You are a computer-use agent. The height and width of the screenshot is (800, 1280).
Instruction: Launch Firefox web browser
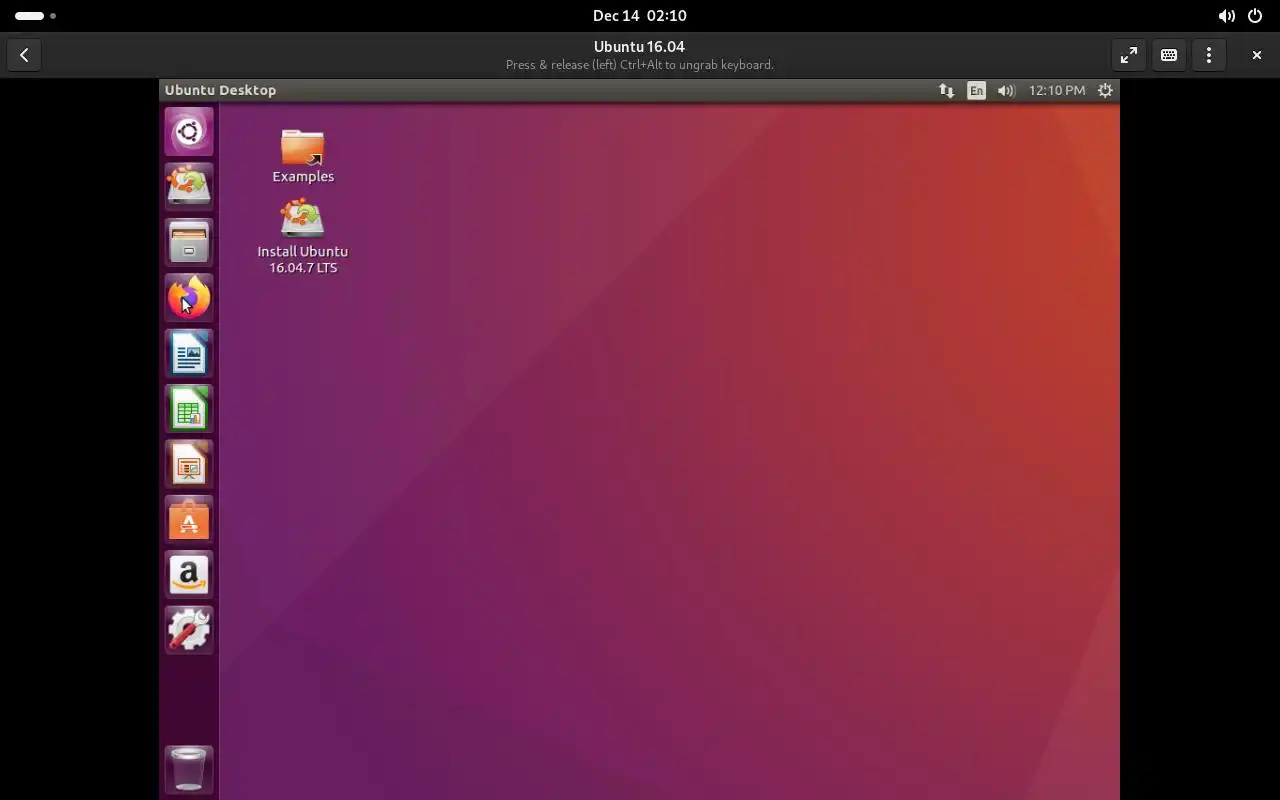pyautogui.click(x=189, y=298)
